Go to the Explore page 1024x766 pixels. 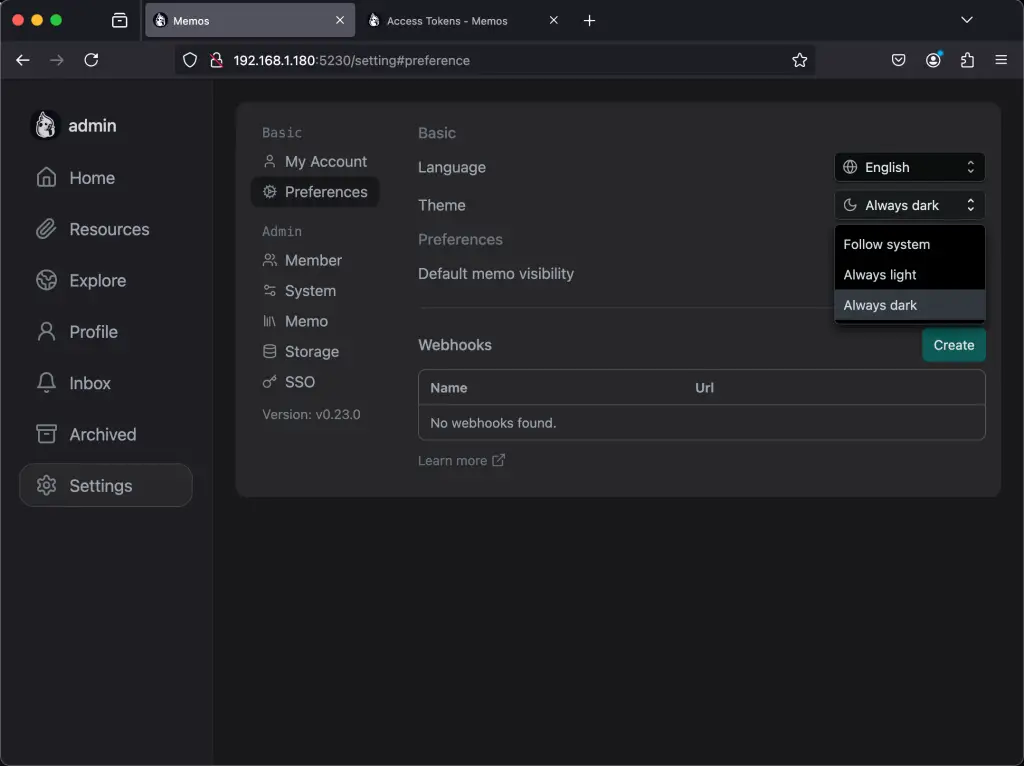[x=96, y=280]
